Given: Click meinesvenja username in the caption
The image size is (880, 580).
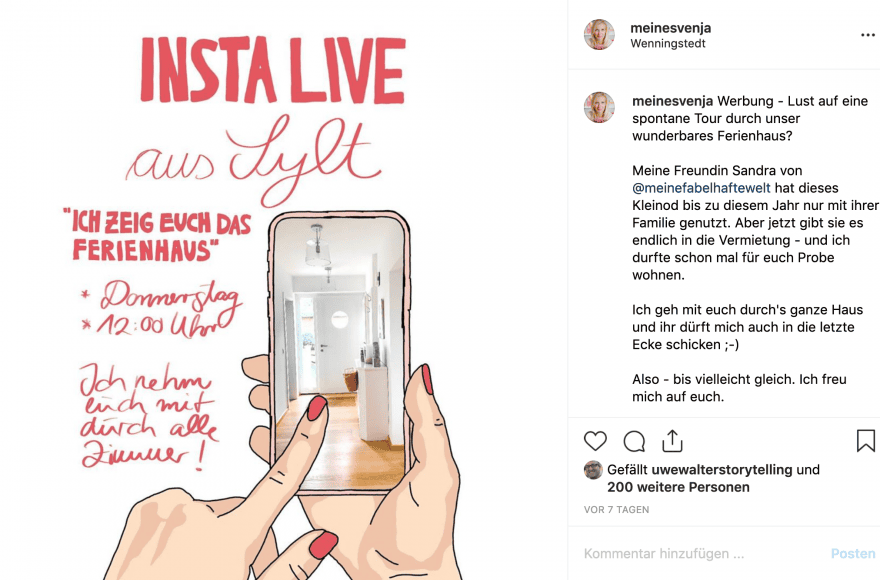Looking at the screenshot, I should coord(672,101).
